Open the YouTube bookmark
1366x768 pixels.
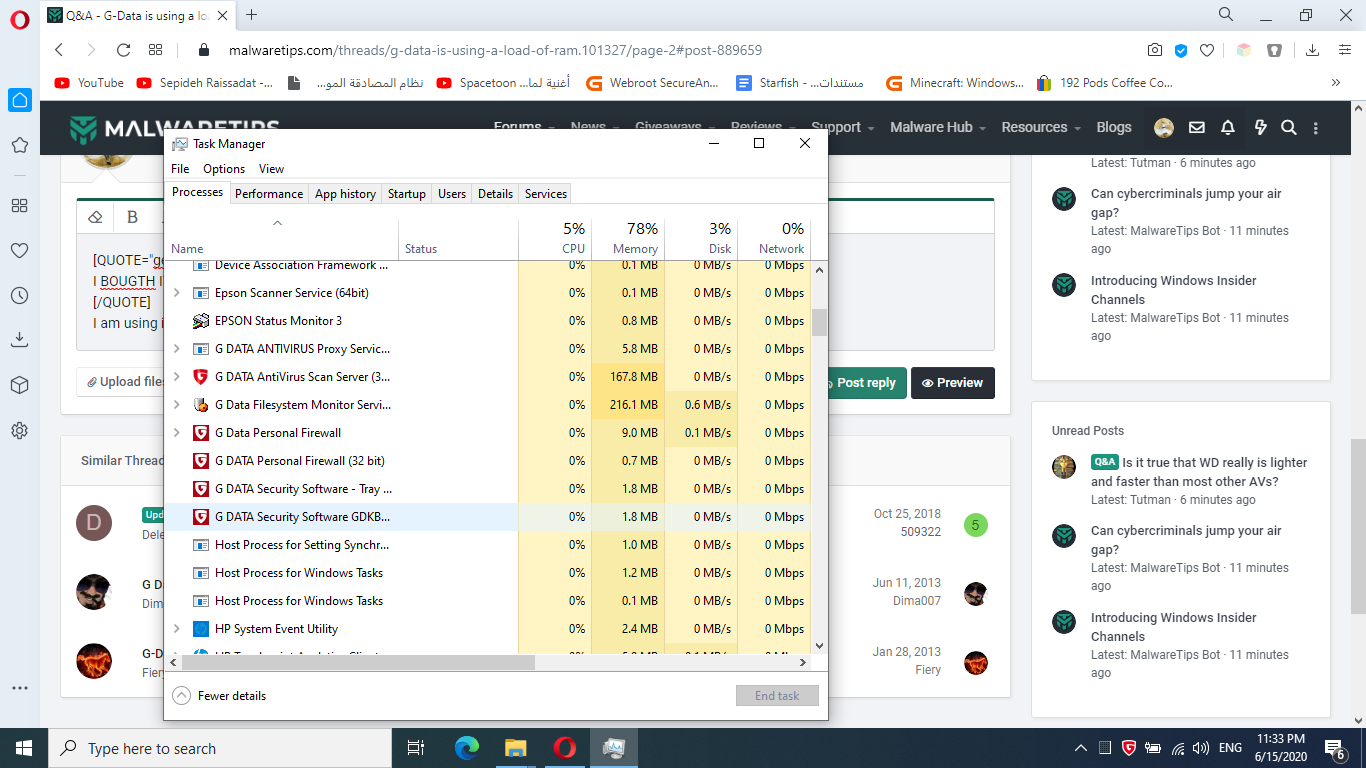89,83
